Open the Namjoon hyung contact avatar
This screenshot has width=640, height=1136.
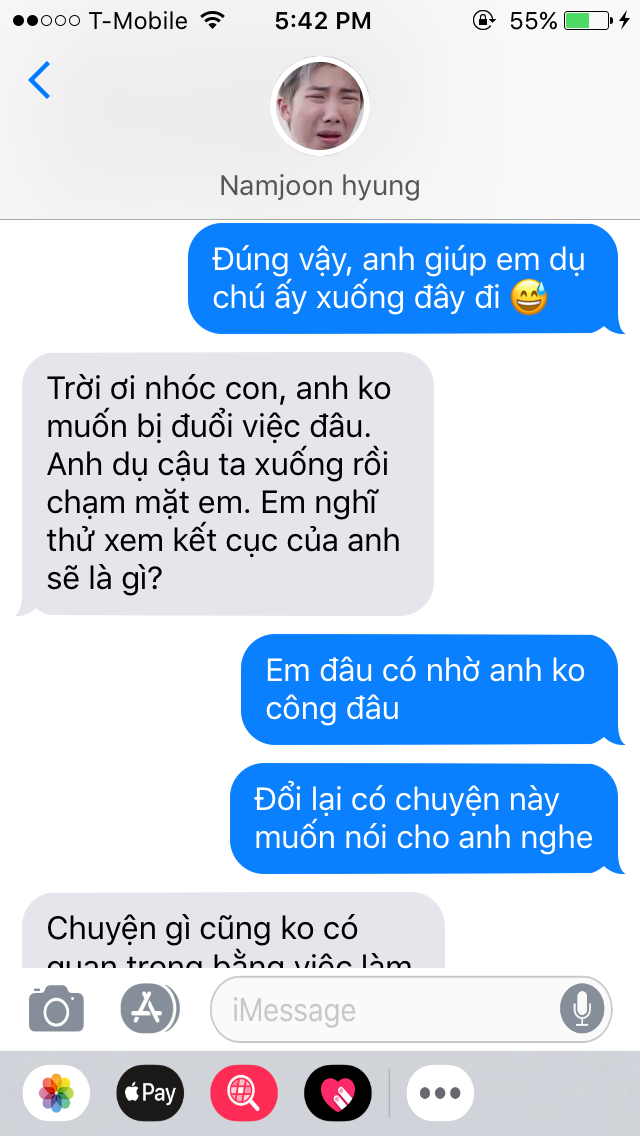point(320,106)
